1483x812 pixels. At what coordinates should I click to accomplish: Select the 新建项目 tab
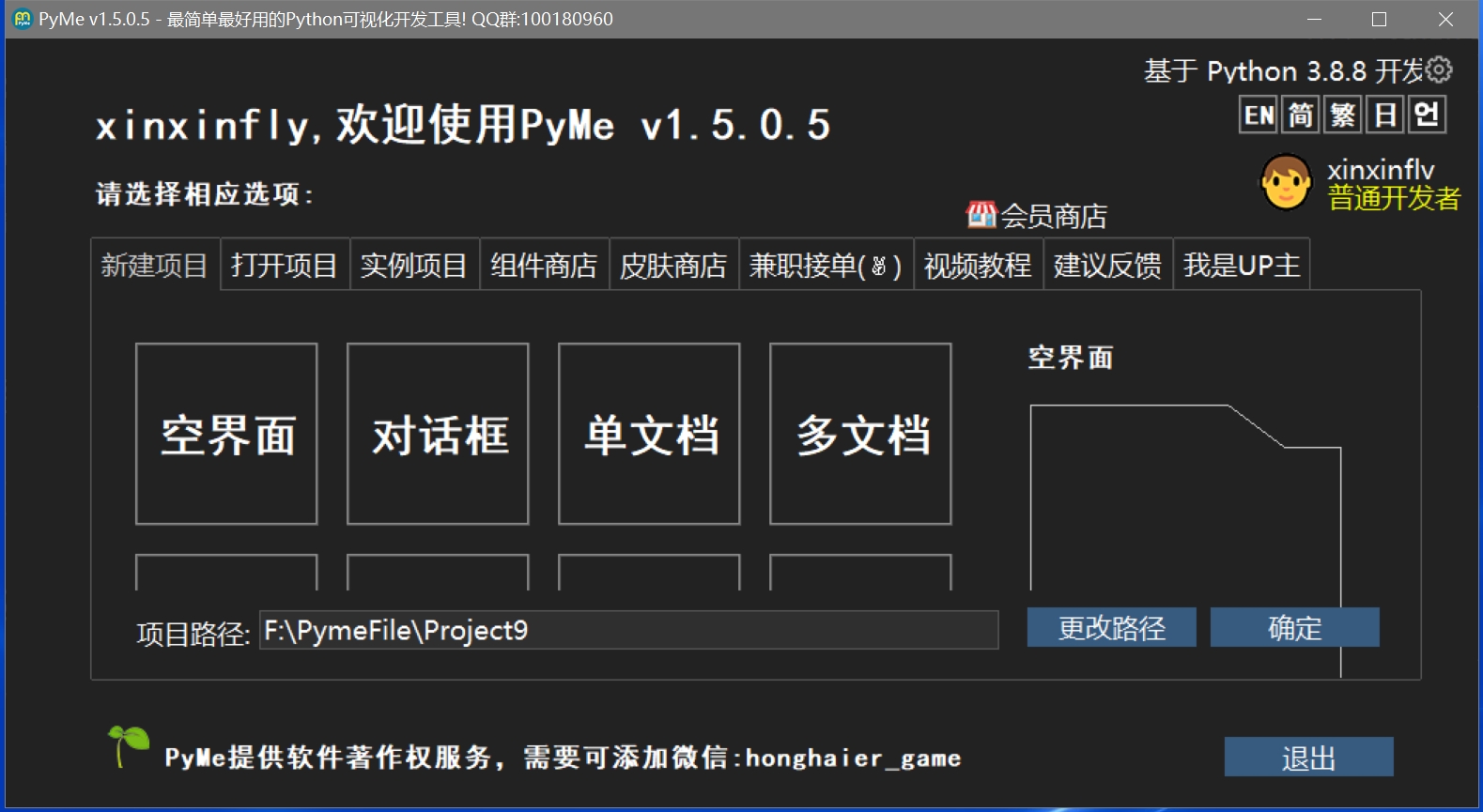pyautogui.click(x=155, y=266)
